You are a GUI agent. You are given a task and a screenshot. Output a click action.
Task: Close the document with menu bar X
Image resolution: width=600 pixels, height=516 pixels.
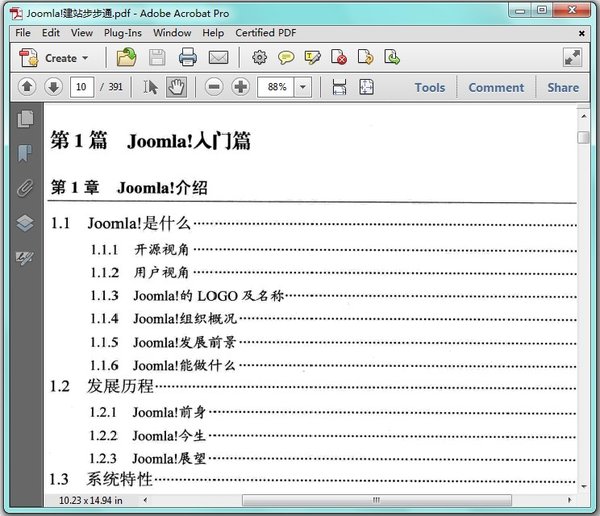[x=582, y=34]
